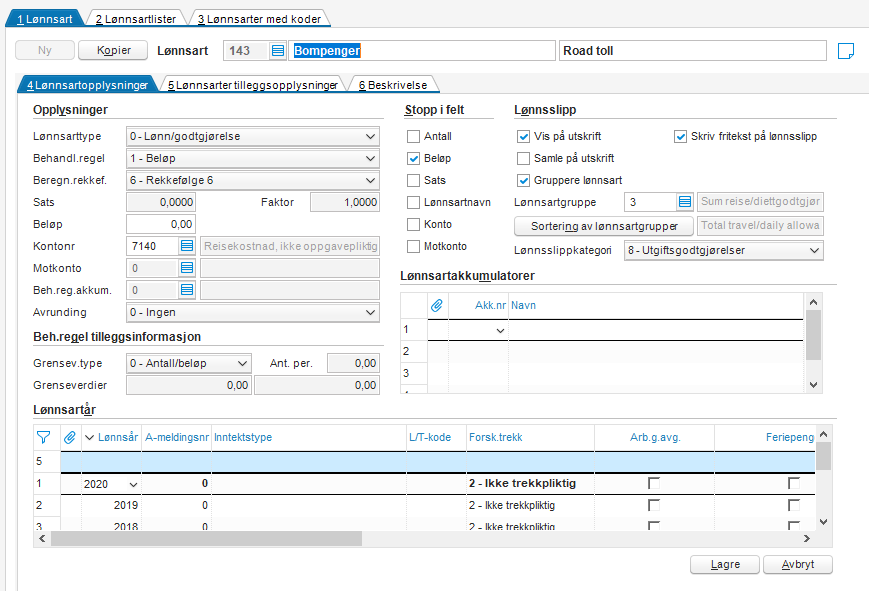Click the Kontonr 7140 field
This screenshot has height=591, width=869.
[x=153, y=246]
